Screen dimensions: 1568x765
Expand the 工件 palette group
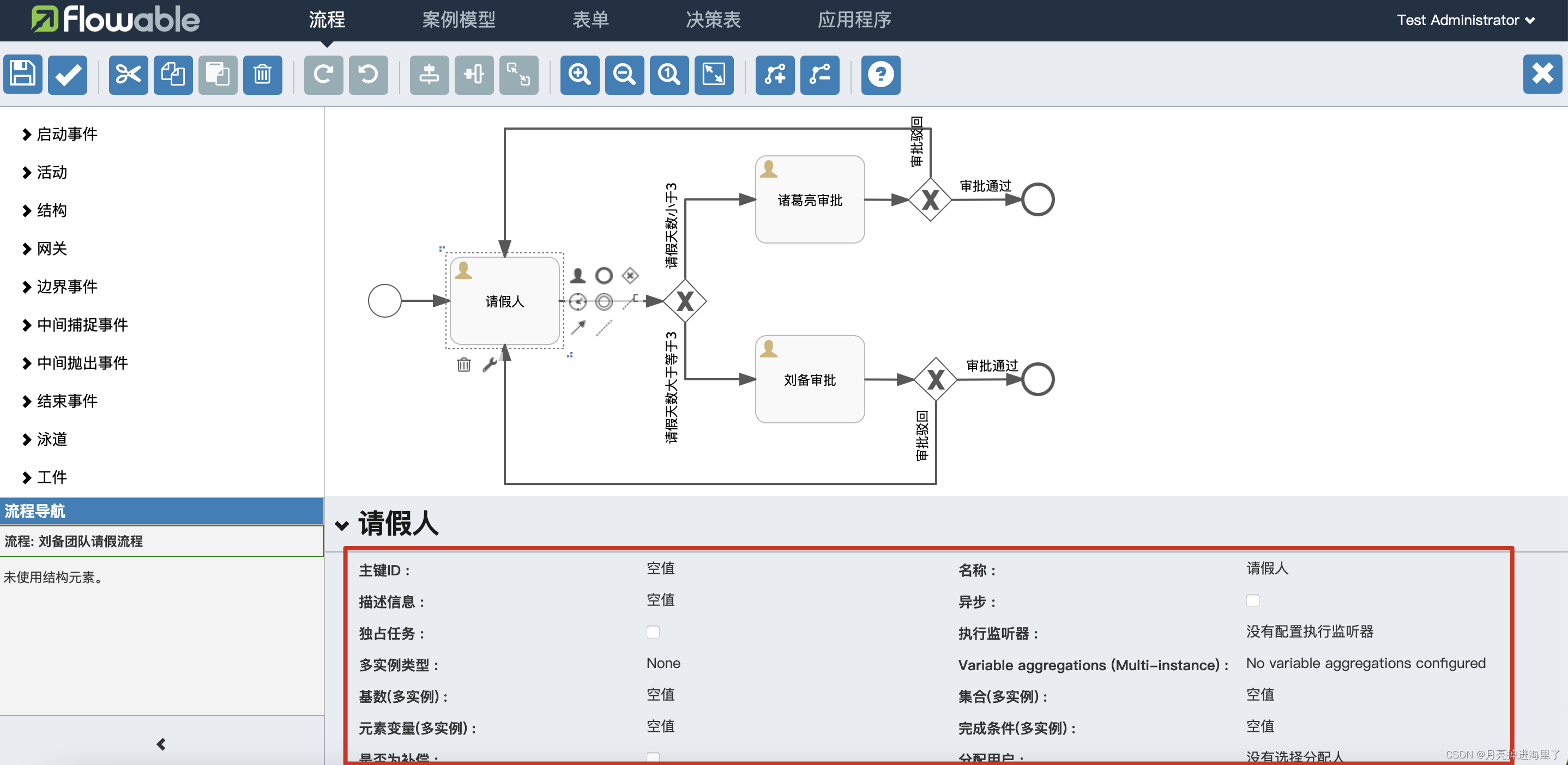(45, 477)
